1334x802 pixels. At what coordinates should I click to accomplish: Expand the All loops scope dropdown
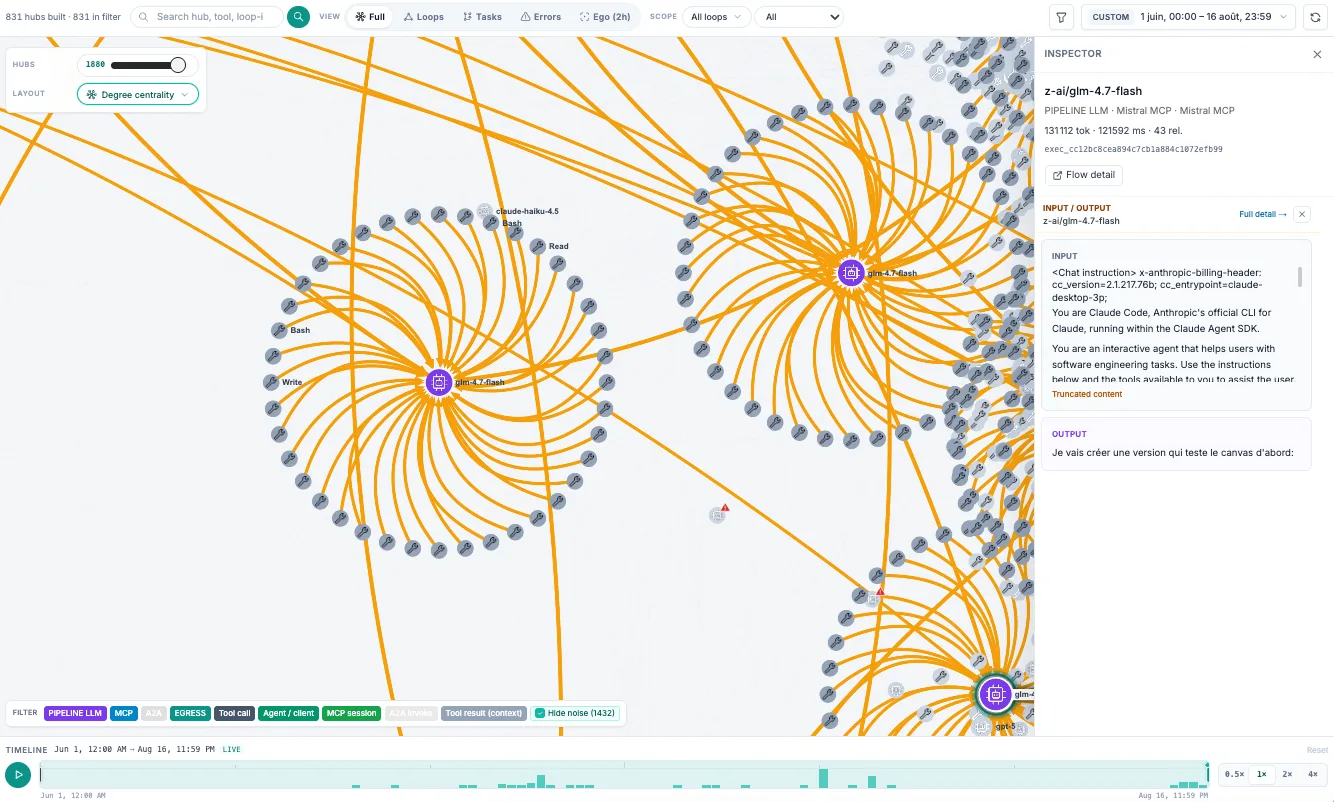(x=716, y=17)
